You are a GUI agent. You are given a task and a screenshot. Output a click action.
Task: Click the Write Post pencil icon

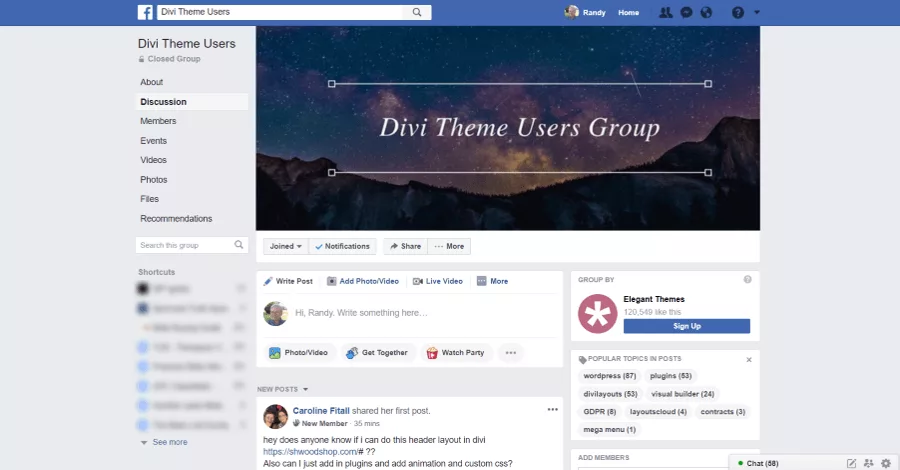tap(267, 281)
